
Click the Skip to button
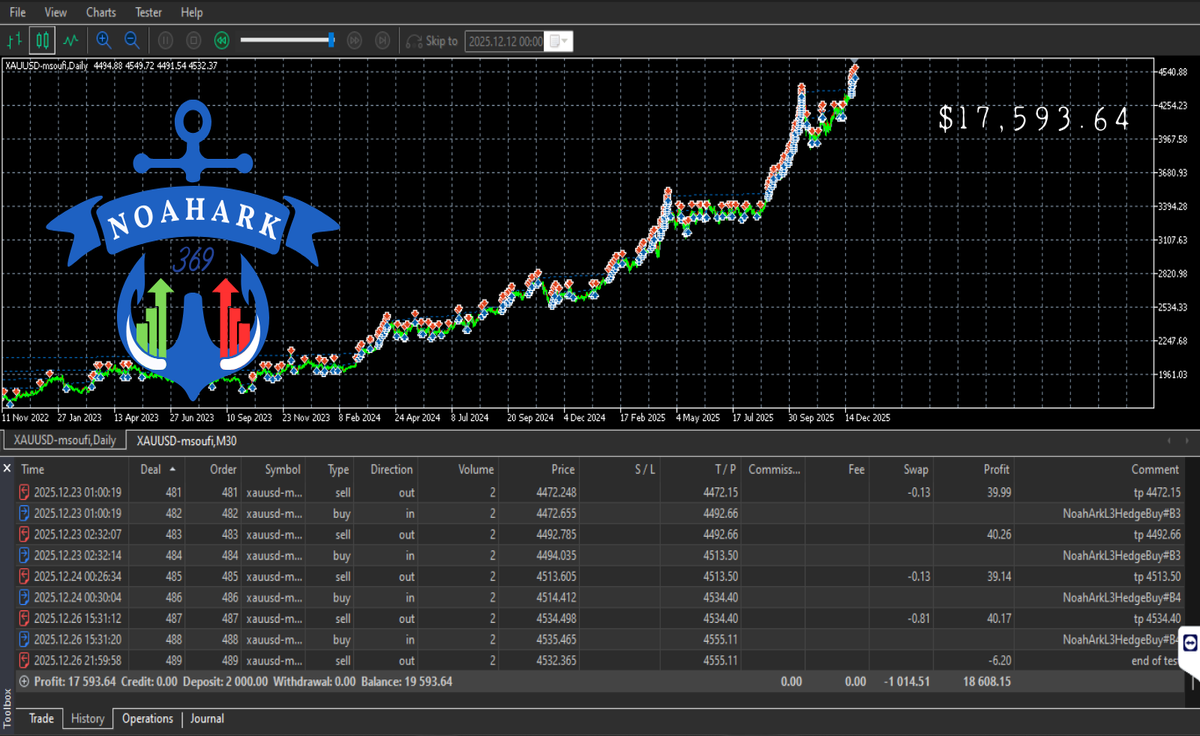click(432, 41)
